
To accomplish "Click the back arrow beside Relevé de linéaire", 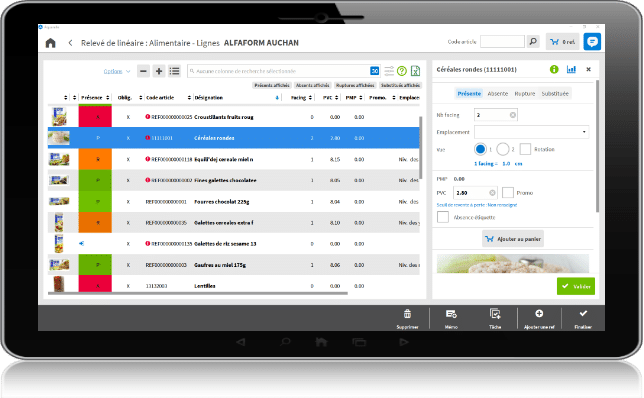I will [x=71, y=43].
